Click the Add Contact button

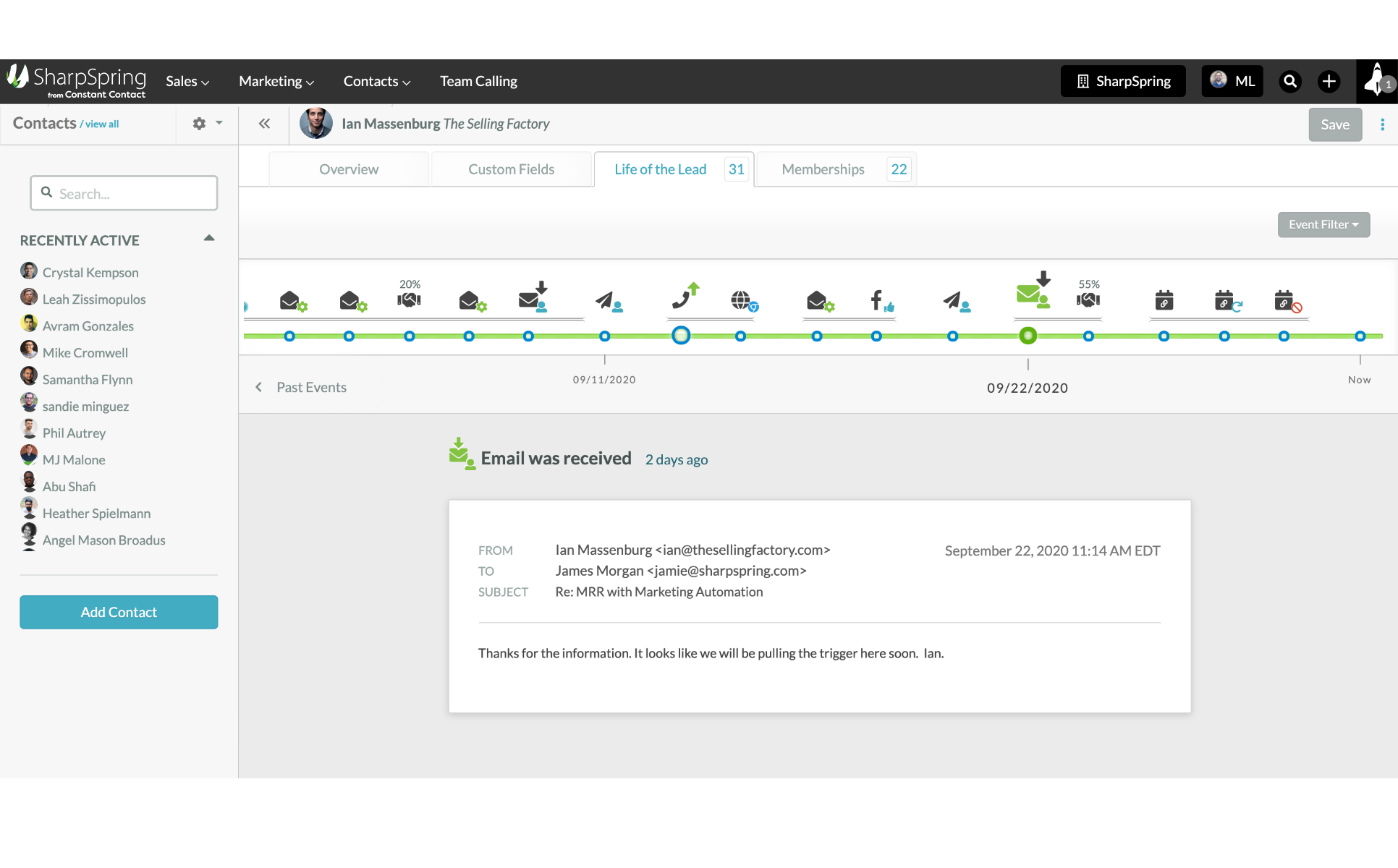click(x=119, y=612)
